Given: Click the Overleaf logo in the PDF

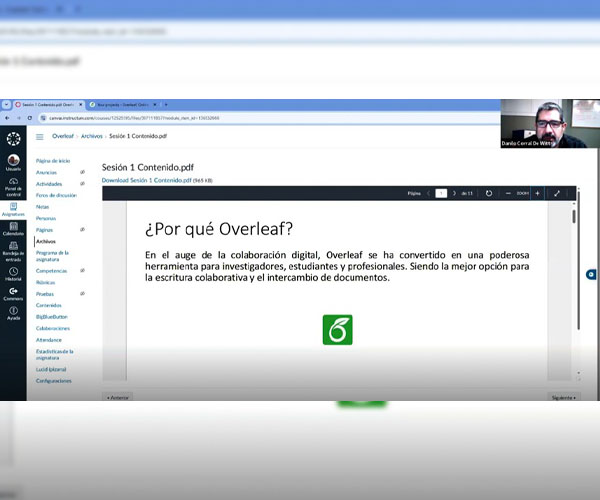Looking at the screenshot, I should pyautogui.click(x=338, y=330).
